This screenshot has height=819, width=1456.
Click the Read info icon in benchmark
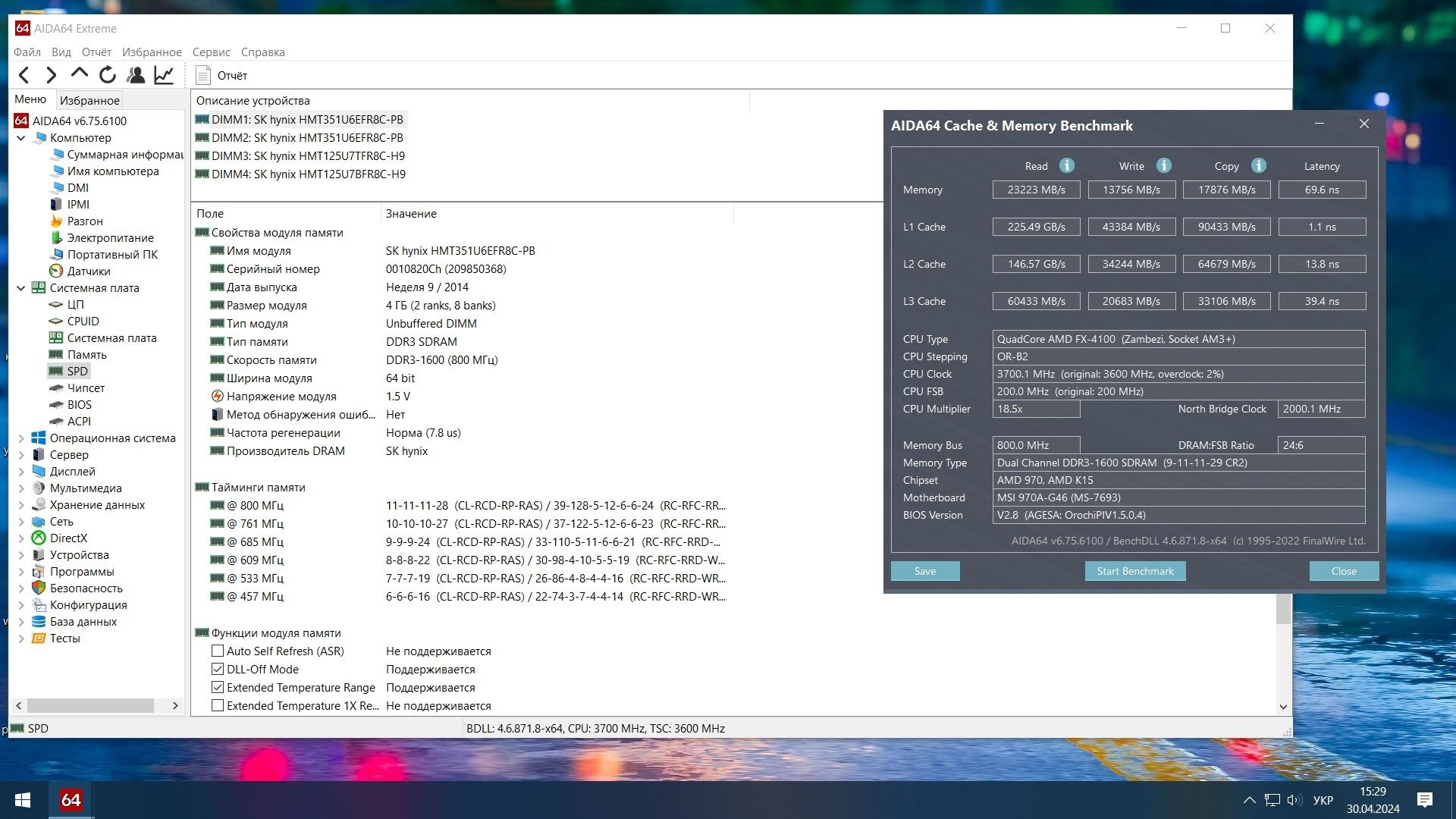(x=1066, y=165)
